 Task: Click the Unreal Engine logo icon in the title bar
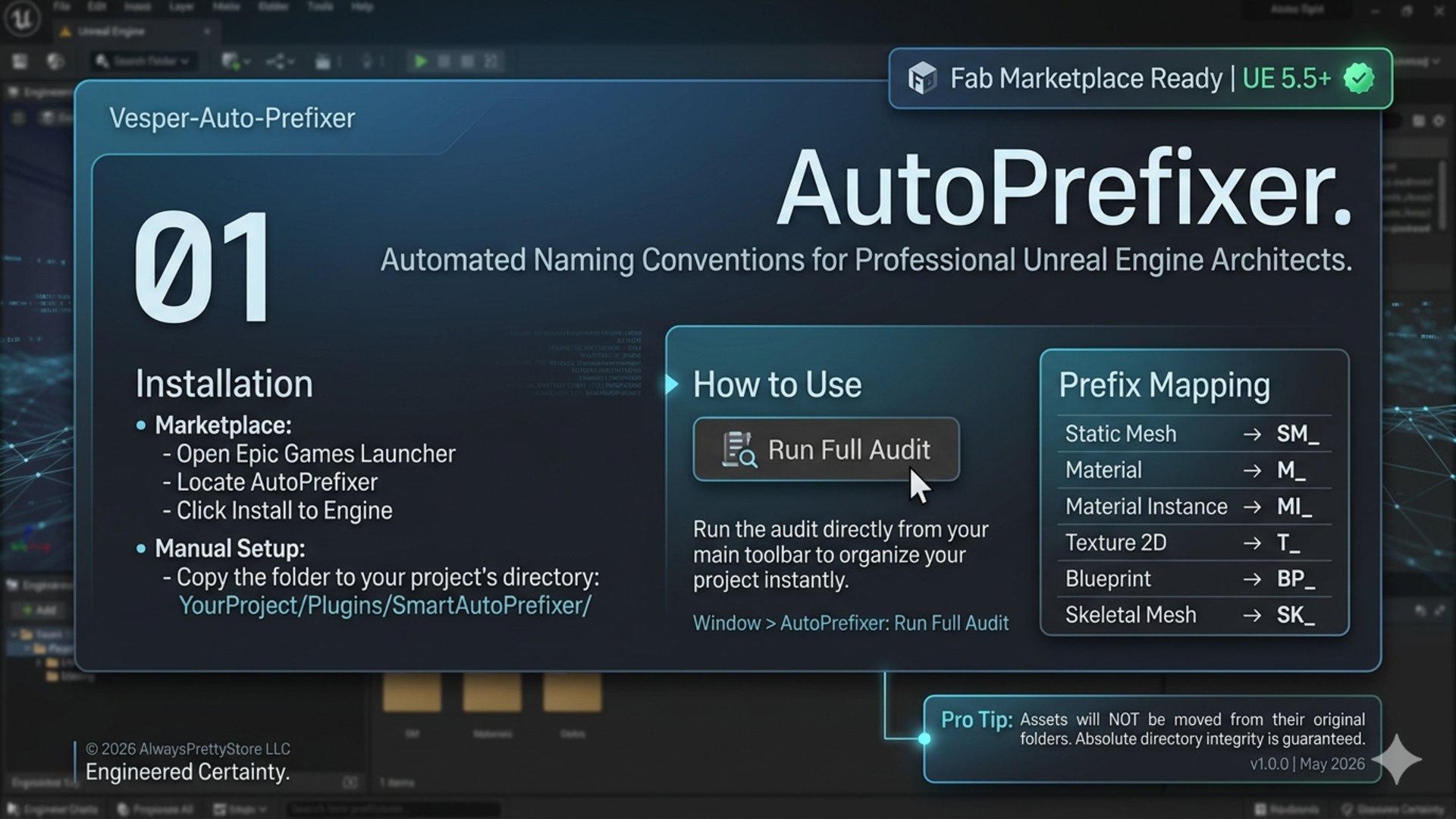pos(22,19)
